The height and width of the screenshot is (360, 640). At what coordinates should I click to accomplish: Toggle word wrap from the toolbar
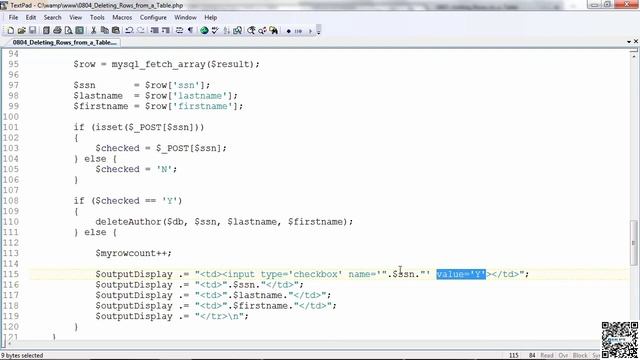(179, 31)
